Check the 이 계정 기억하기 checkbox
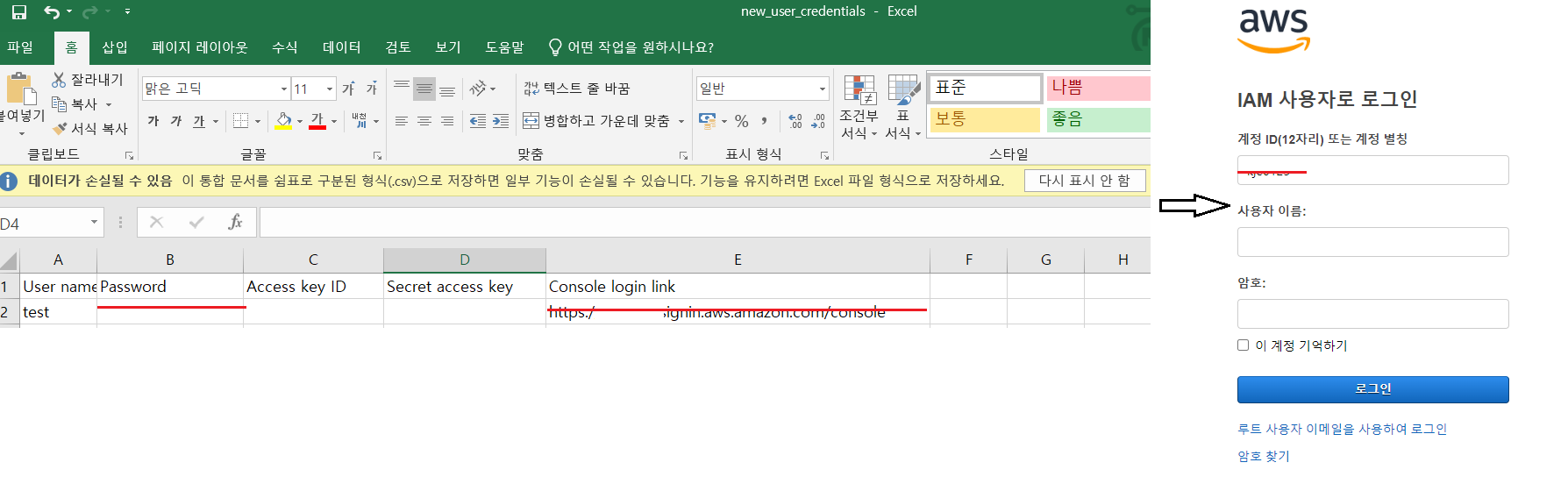Screen dimensions: 1568x491 point(1243,345)
